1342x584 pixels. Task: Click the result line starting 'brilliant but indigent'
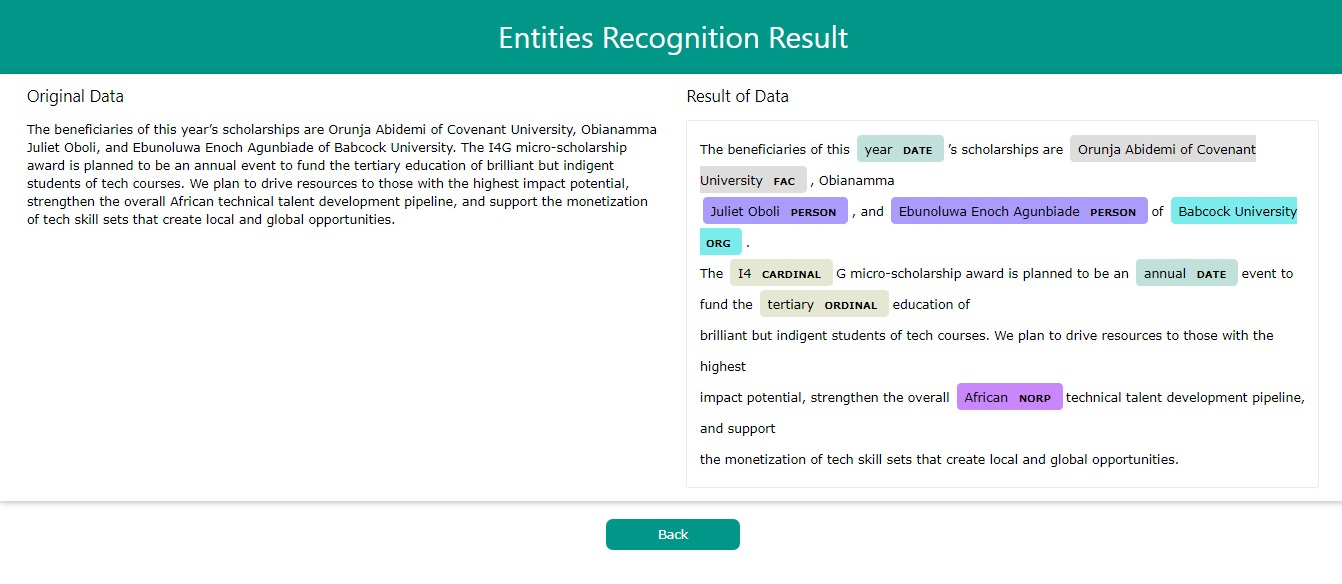[x=985, y=336]
